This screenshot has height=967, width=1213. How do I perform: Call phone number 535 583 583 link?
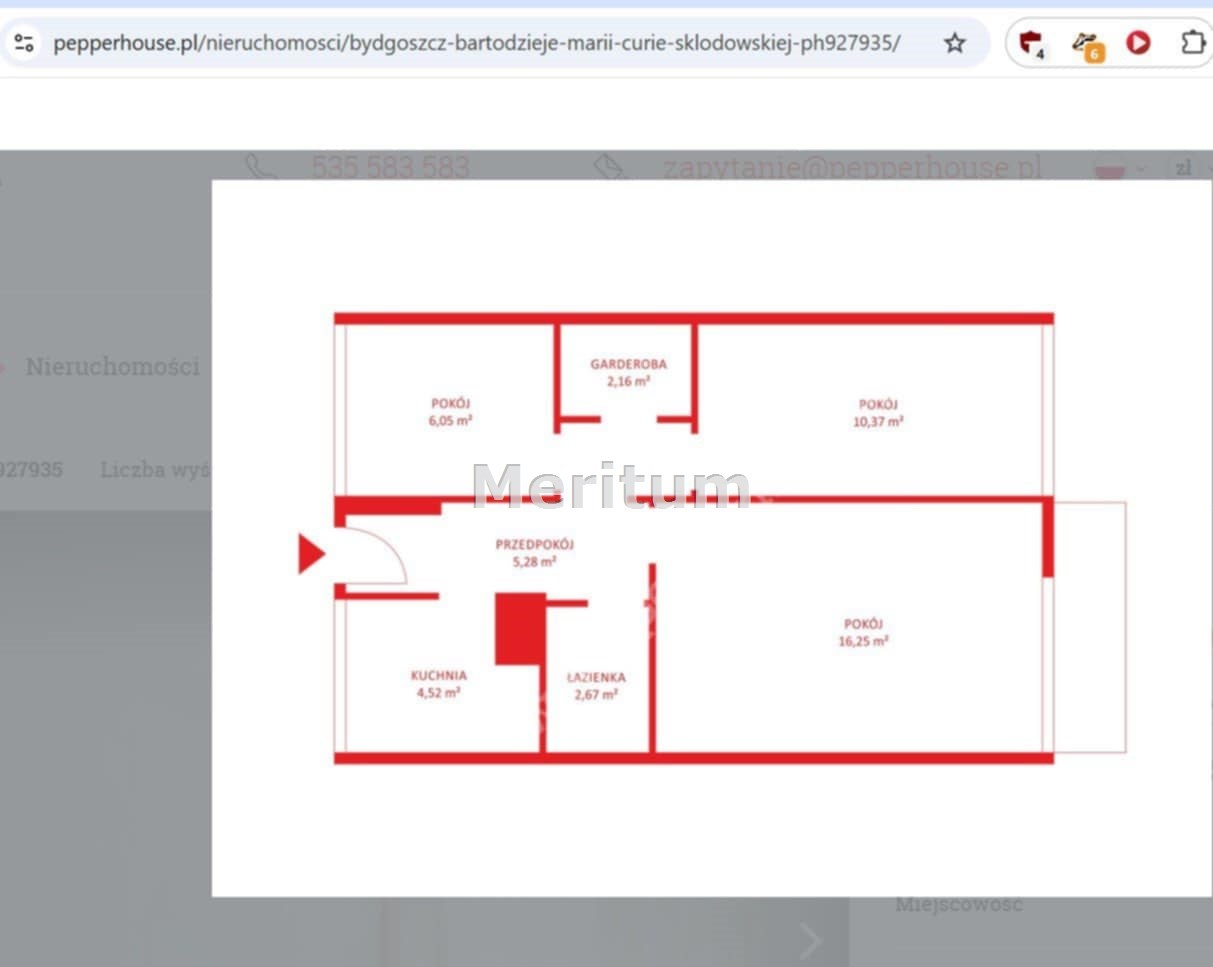point(390,166)
